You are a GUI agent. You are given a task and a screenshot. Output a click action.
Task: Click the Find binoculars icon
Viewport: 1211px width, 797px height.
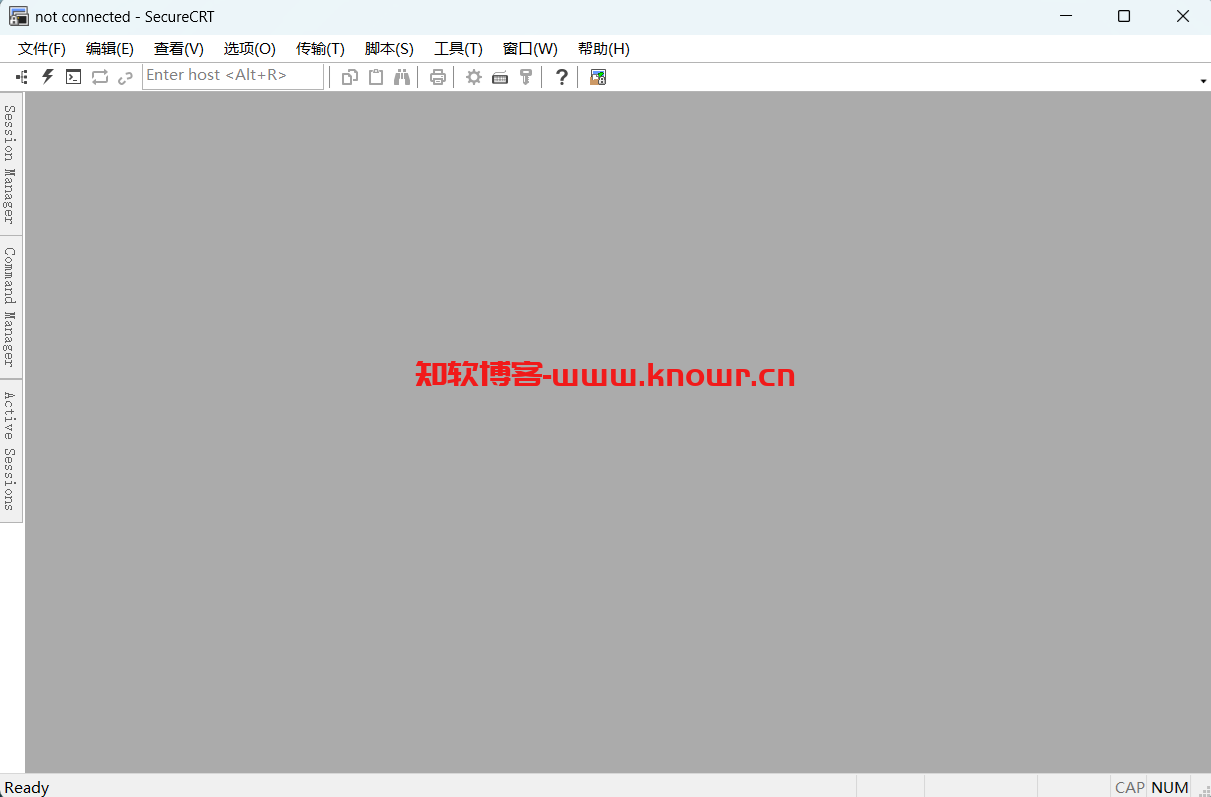[402, 76]
